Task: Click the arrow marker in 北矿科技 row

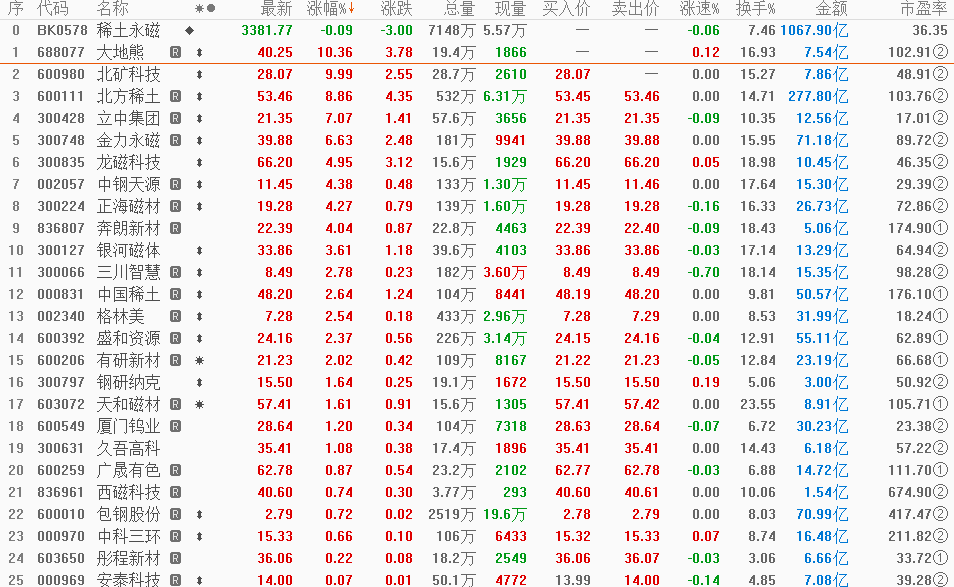Action: pos(199,74)
